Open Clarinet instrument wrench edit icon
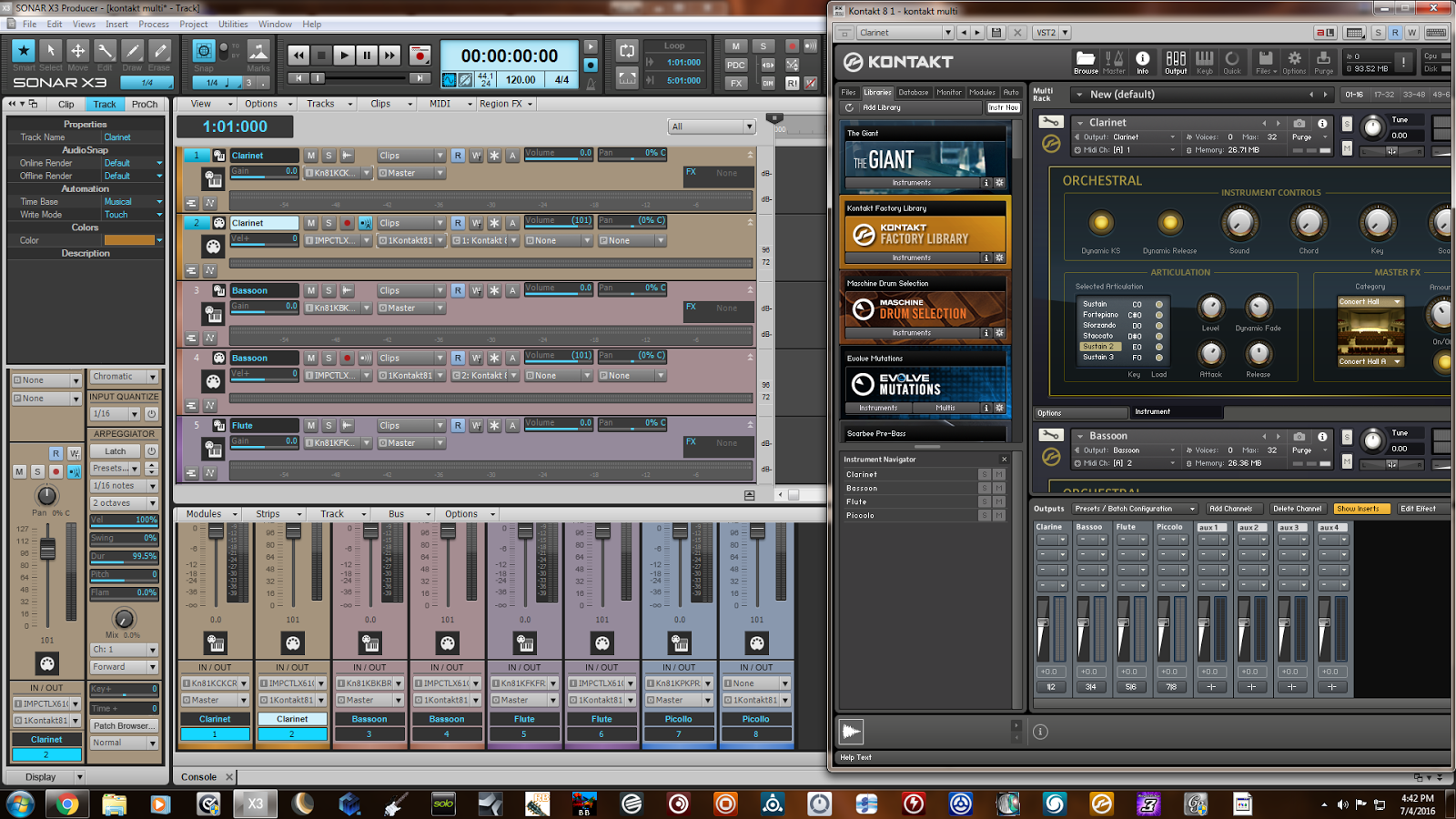Image resolution: width=1456 pixels, height=819 pixels. [x=1051, y=122]
